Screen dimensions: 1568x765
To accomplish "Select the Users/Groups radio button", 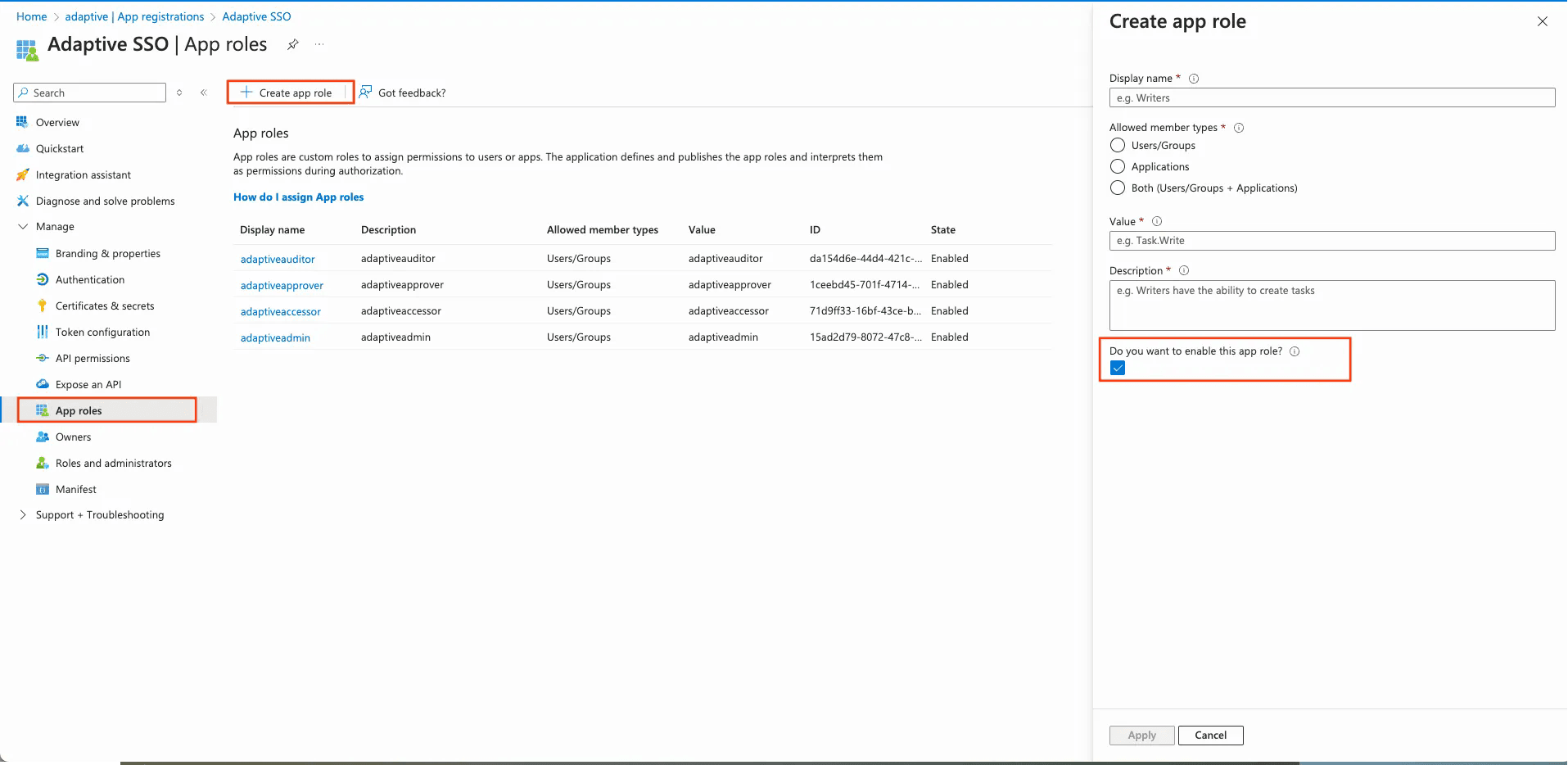I will pos(1118,145).
